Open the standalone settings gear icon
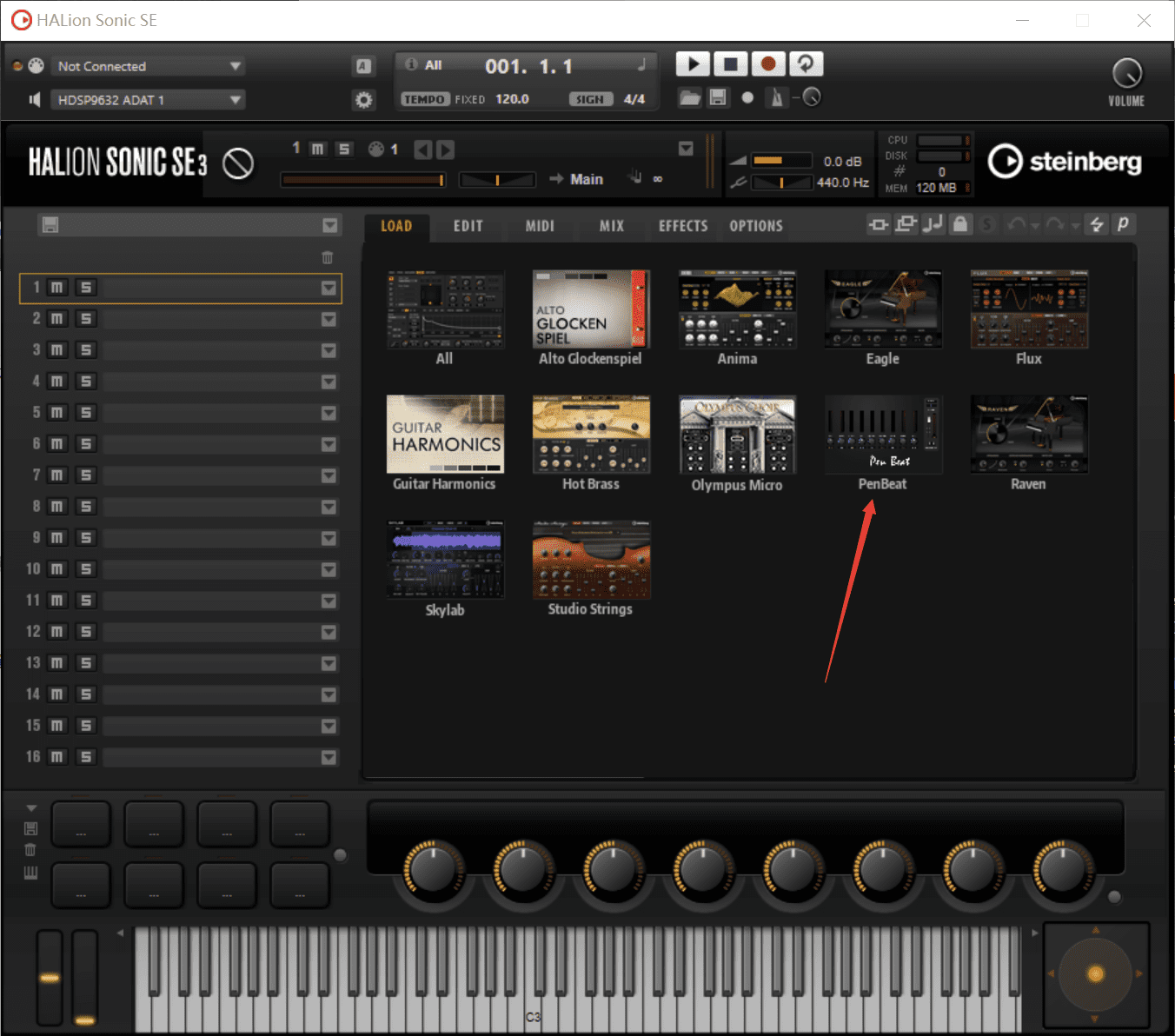Viewport: 1175px width, 1036px height. 363,100
